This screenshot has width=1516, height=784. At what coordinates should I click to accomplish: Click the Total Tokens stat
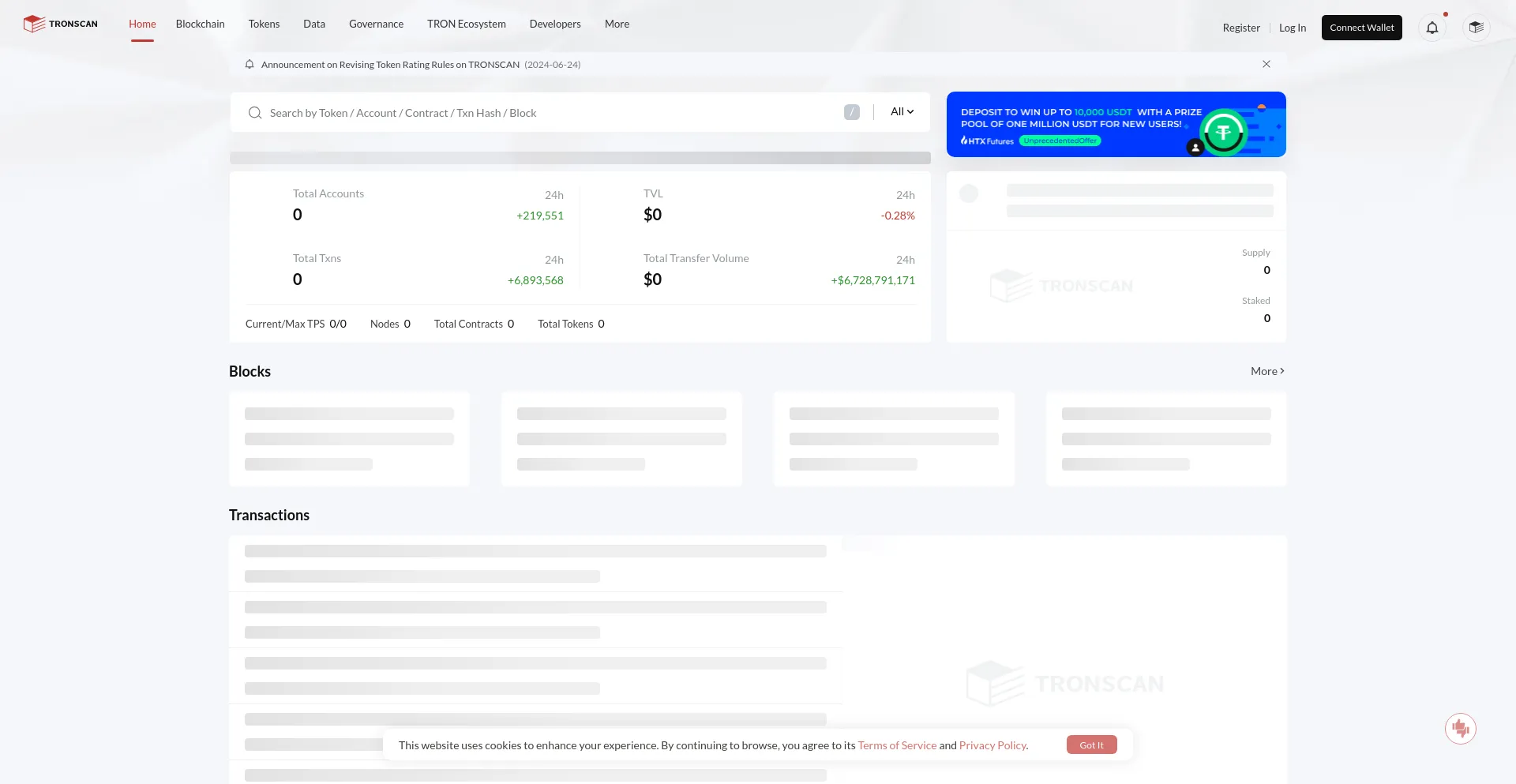coord(571,324)
